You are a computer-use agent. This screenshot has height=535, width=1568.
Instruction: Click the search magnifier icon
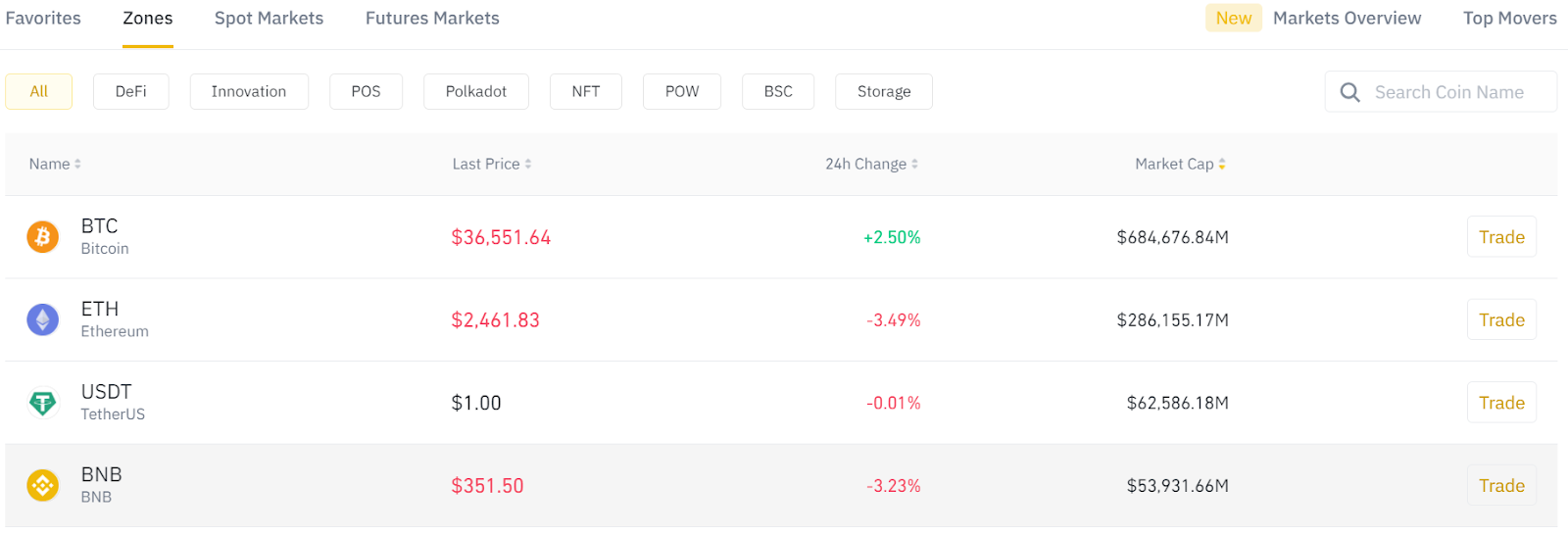(x=1349, y=92)
